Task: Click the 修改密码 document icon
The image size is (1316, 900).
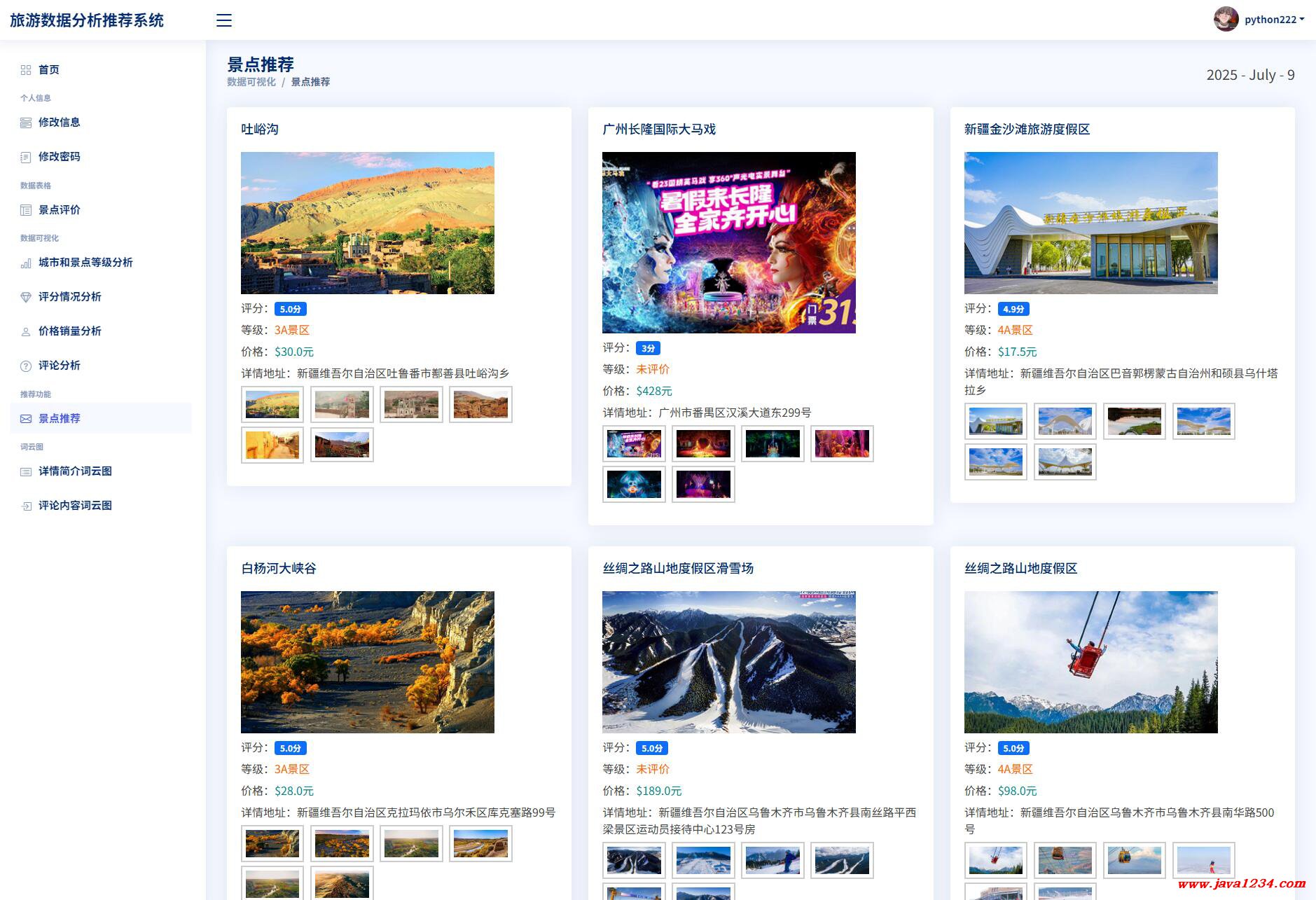Action: tap(26, 157)
